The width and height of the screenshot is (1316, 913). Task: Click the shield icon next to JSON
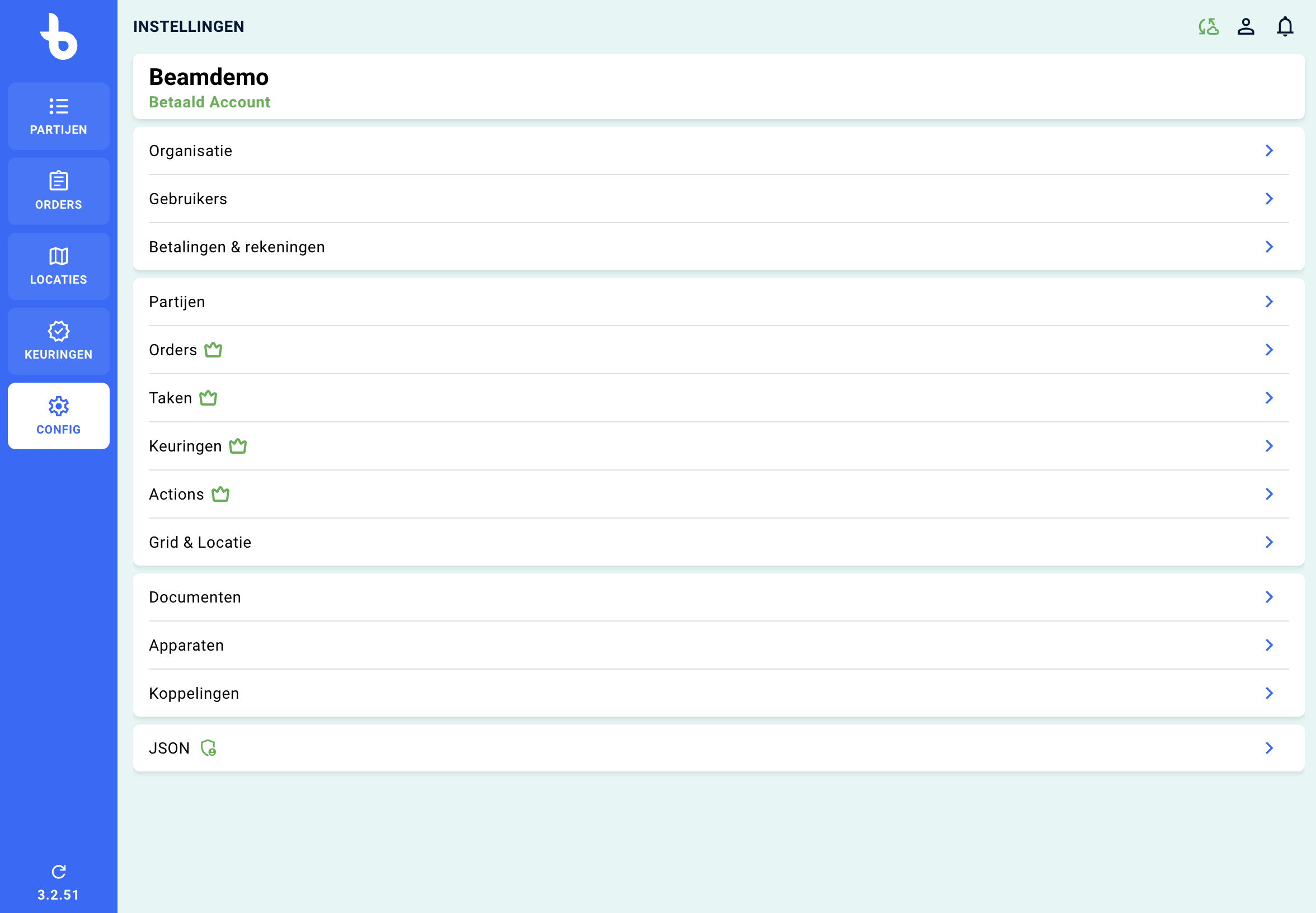(208, 747)
